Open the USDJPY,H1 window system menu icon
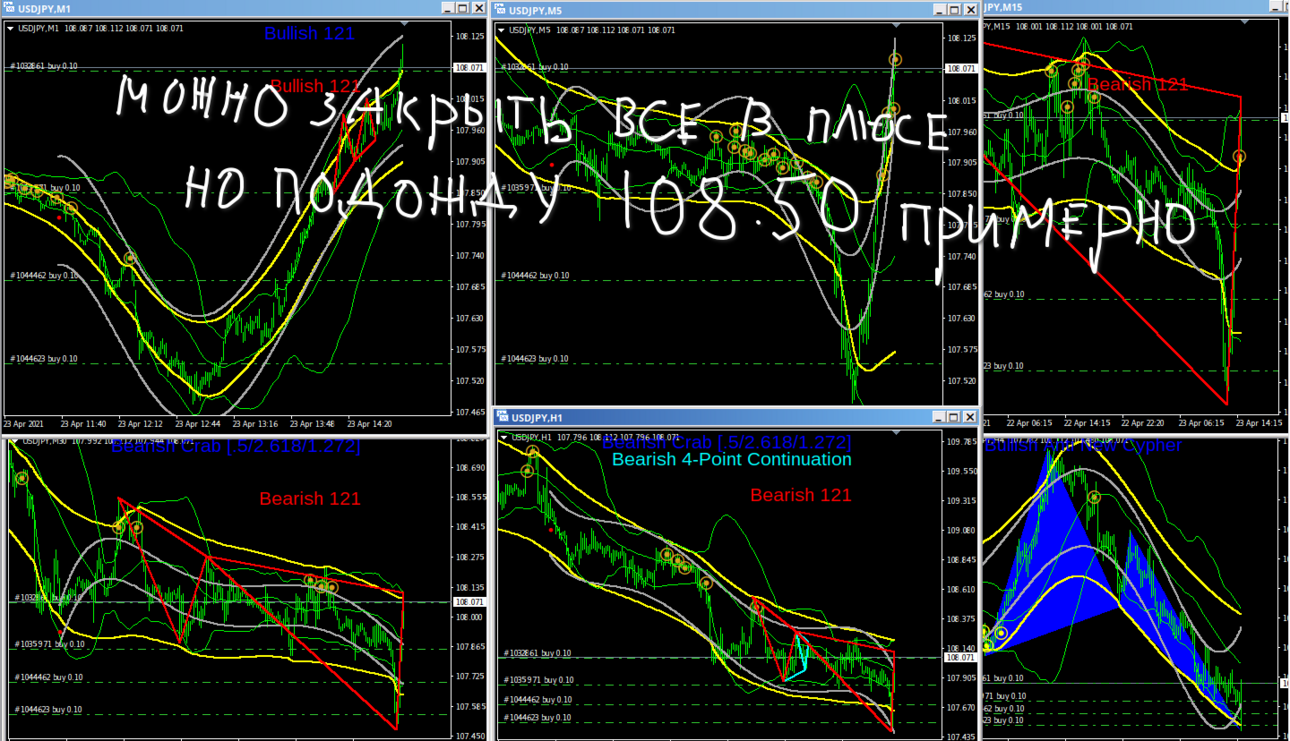This screenshot has height=741, width=1290. [503, 417]
